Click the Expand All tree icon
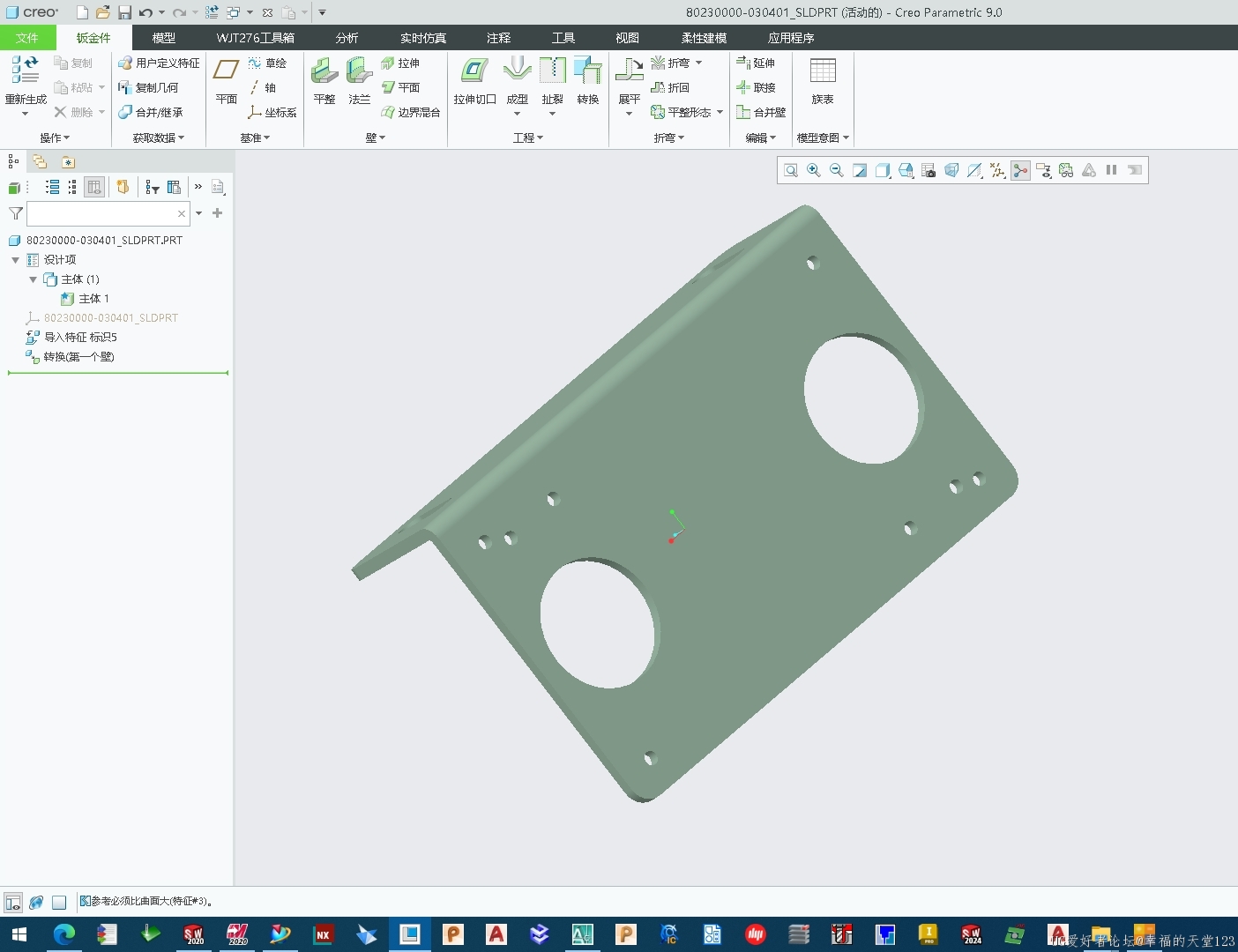 (52, 187)
